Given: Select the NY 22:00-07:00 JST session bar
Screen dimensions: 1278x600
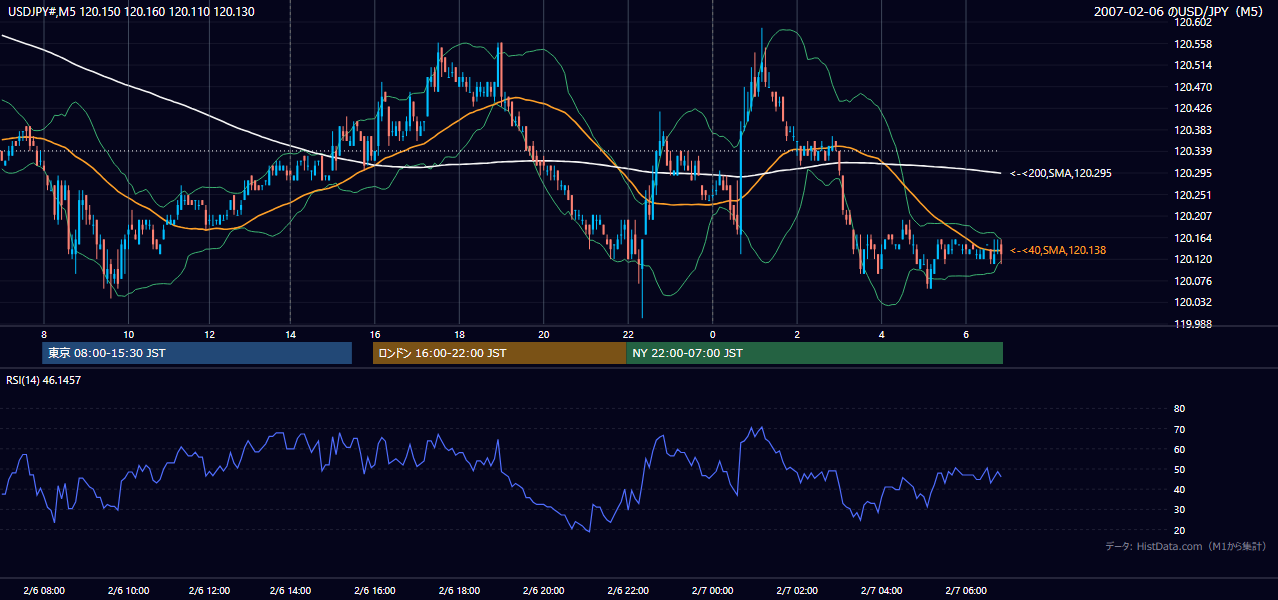Looking at the screenshot, I should tap(814, 353).
